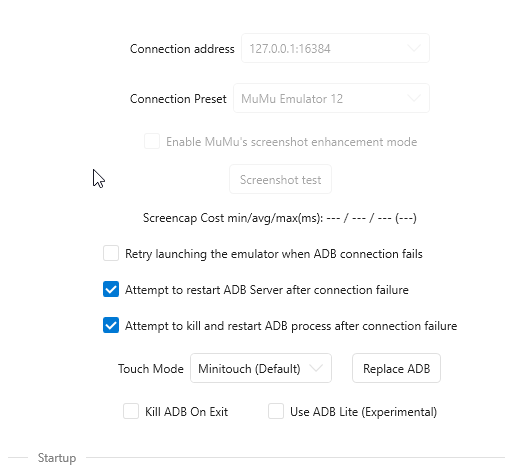This screenshot has width=505, height=471.
Task: Enable MuMu's screenshot enhancement mode checkbox
Action: [152, 141]
